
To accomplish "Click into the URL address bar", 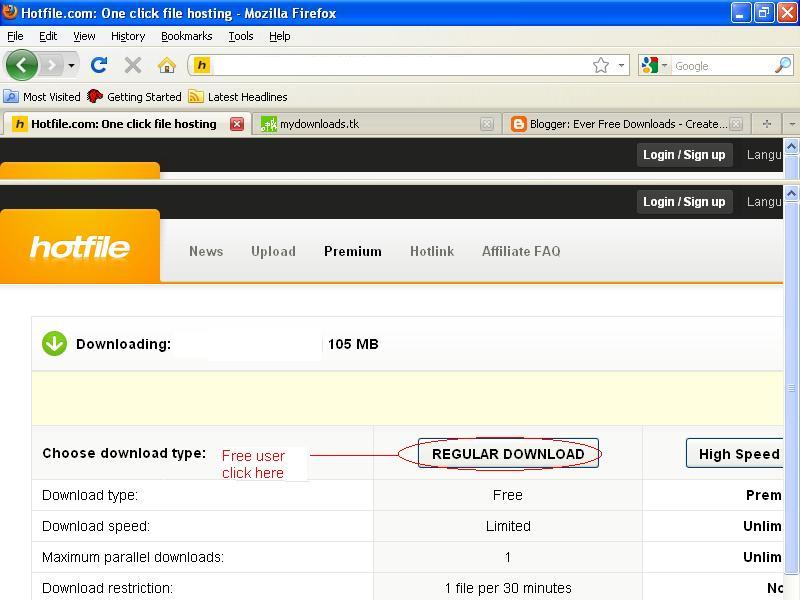I will [401, 65].
